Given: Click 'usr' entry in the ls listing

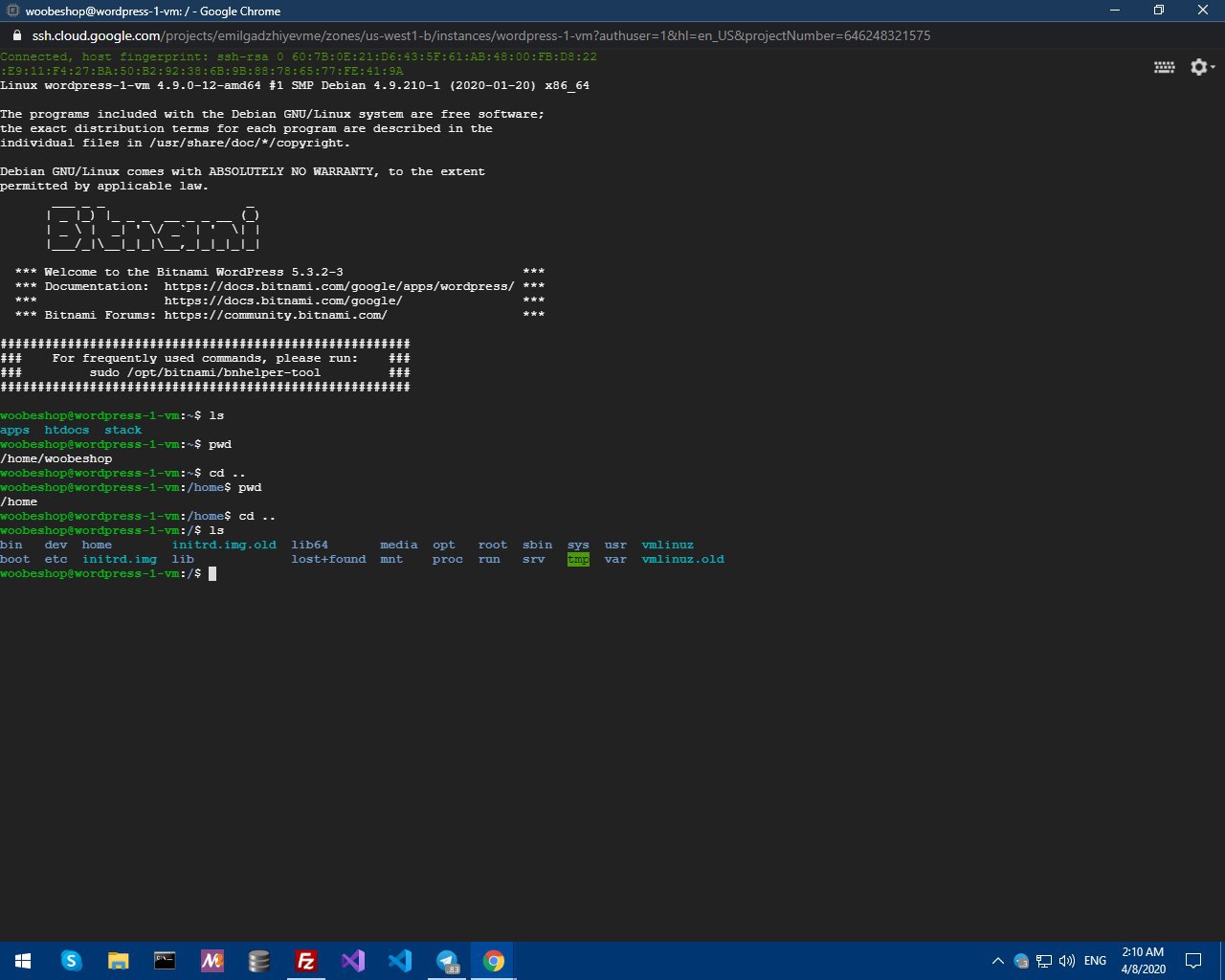Looking at the screenshot, I should tap(615, 545).
